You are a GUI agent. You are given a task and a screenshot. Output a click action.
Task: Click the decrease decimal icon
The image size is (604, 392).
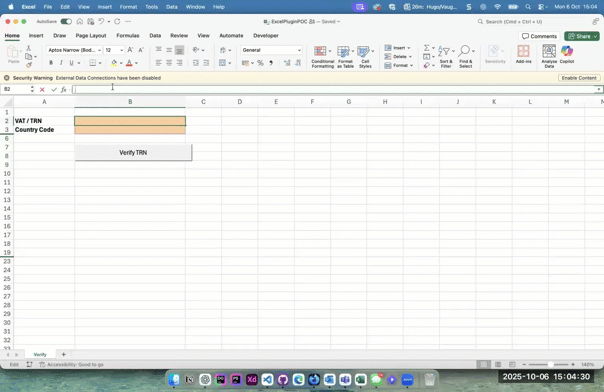tap(298, 63)
